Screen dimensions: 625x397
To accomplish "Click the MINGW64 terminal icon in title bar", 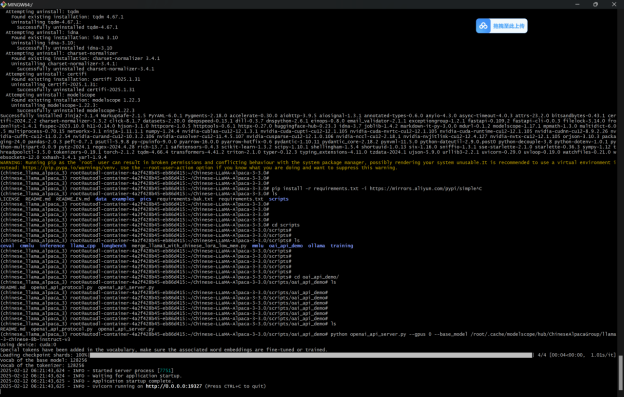I will click(4, 4).
